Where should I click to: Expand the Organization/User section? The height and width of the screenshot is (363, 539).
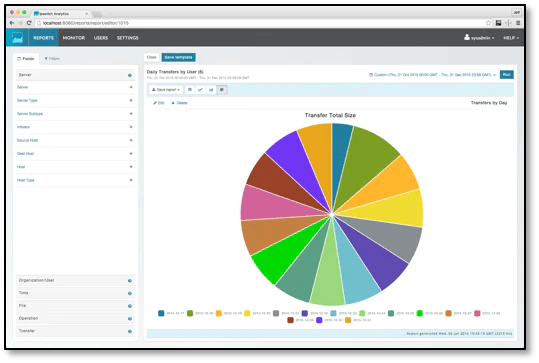(x=76, y=280)
